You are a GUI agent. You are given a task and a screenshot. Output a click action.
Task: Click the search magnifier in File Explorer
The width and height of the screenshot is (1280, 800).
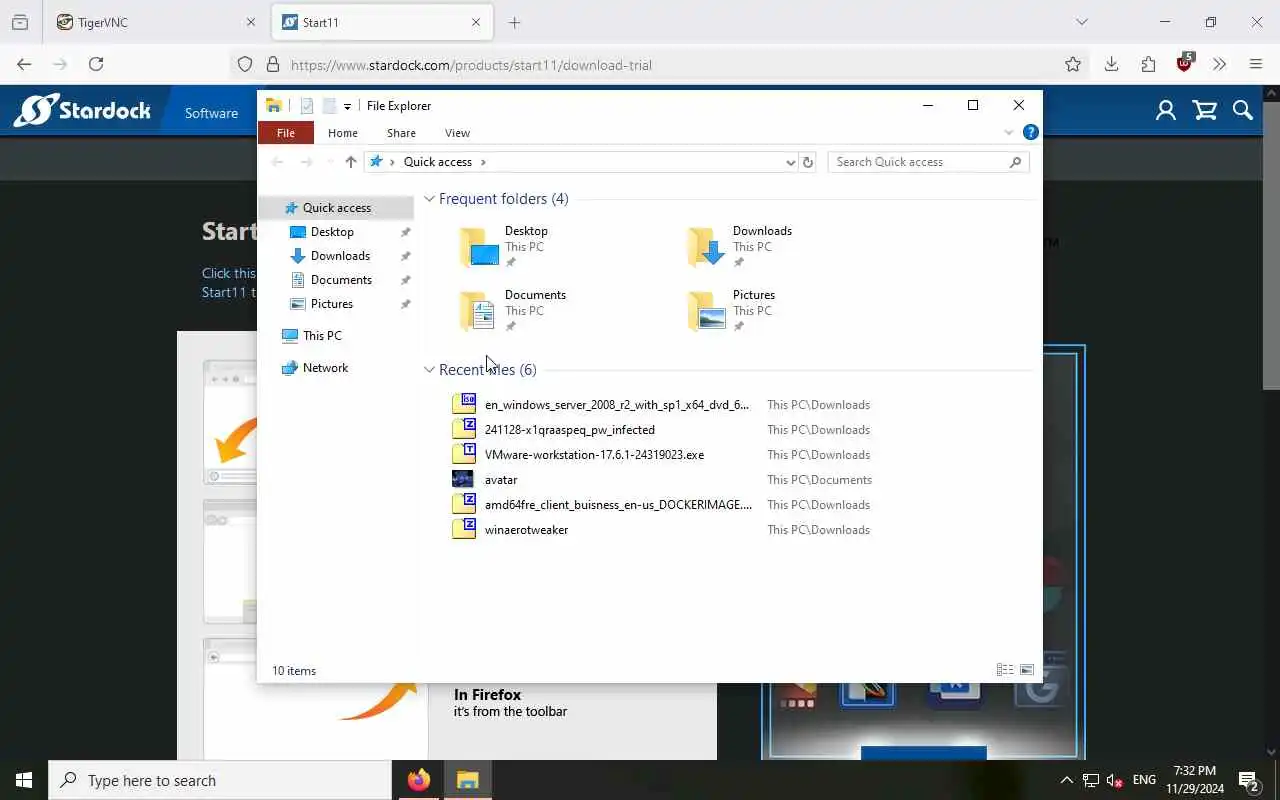(x=1016, y=162)
